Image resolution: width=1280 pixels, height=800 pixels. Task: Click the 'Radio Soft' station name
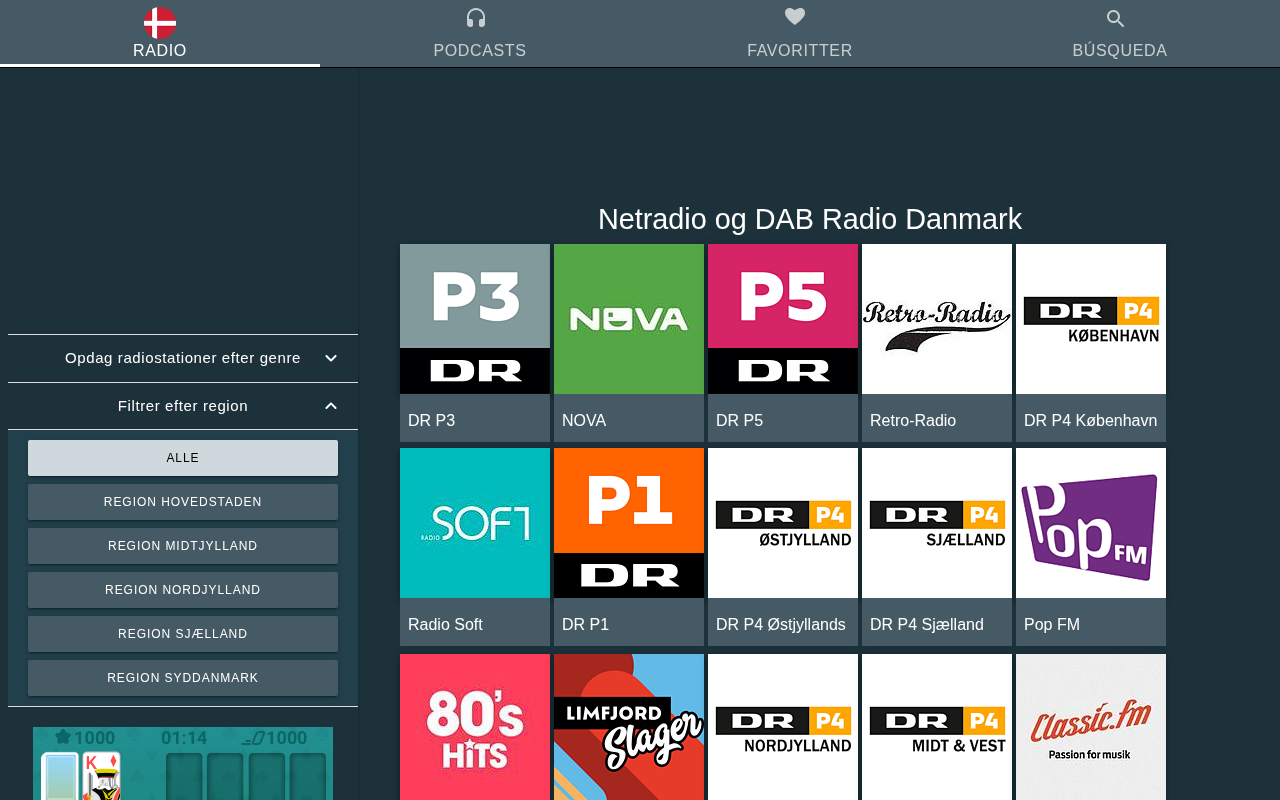[x=445, y=625]
